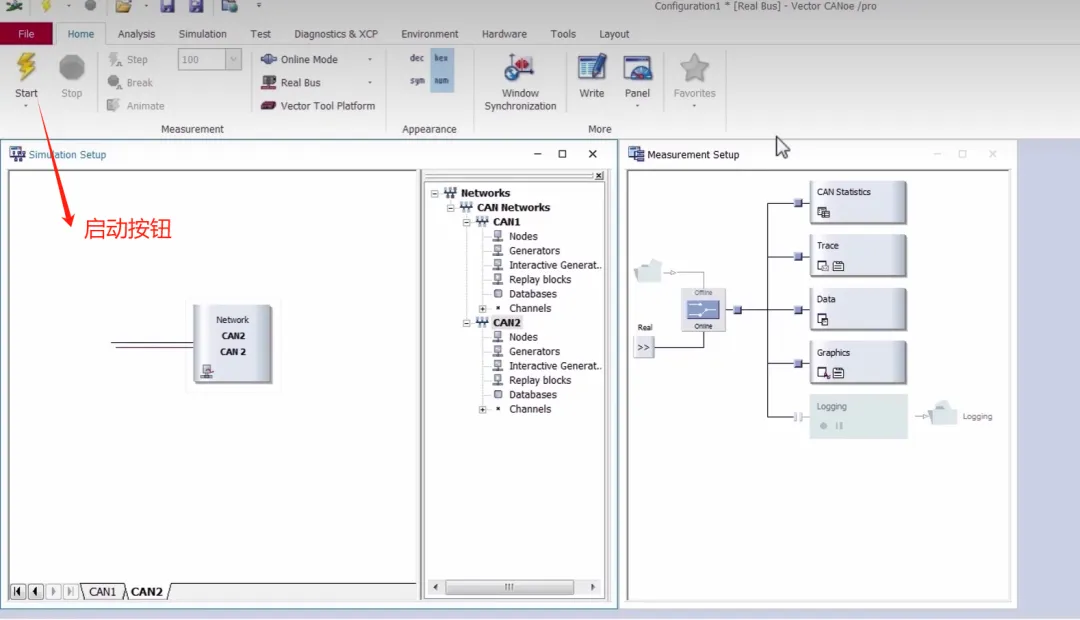
Task: Close the network tree pane with small x
Action: pyautogui.click(x=599, y=176)
